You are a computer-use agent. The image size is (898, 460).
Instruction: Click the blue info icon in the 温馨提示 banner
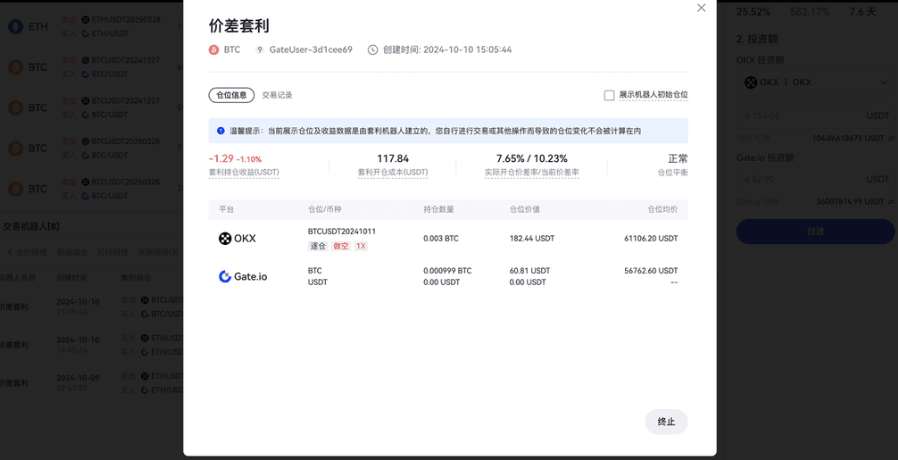[221, 131]
